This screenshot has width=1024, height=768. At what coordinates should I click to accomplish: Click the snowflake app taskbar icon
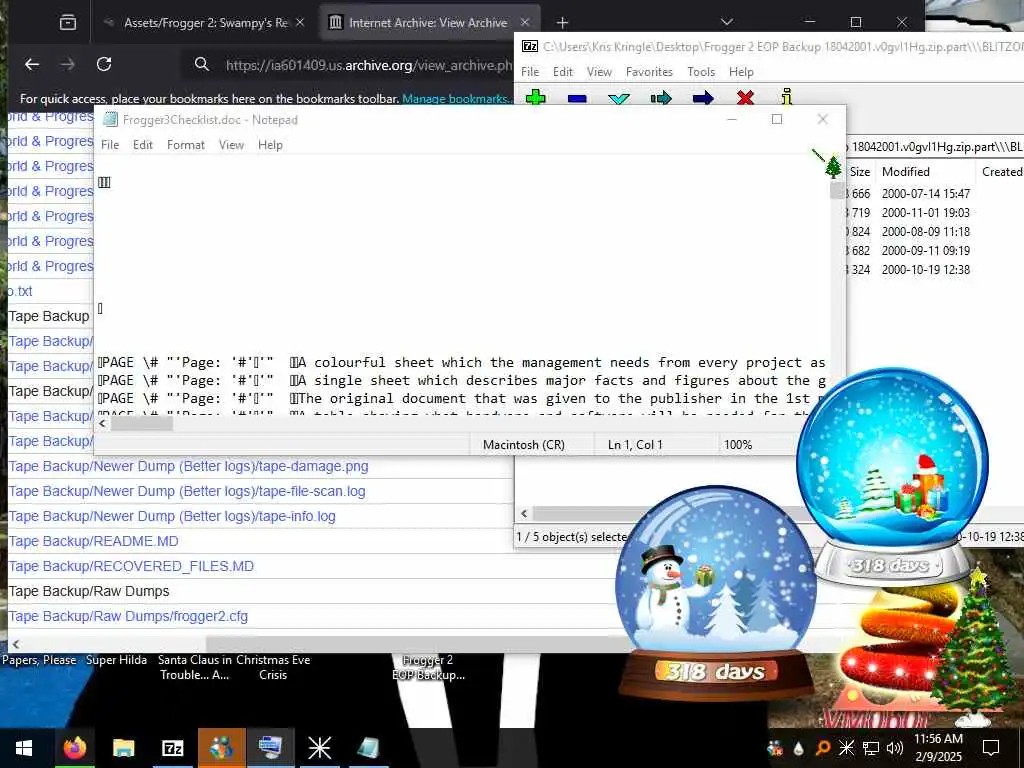click(319, 748)
